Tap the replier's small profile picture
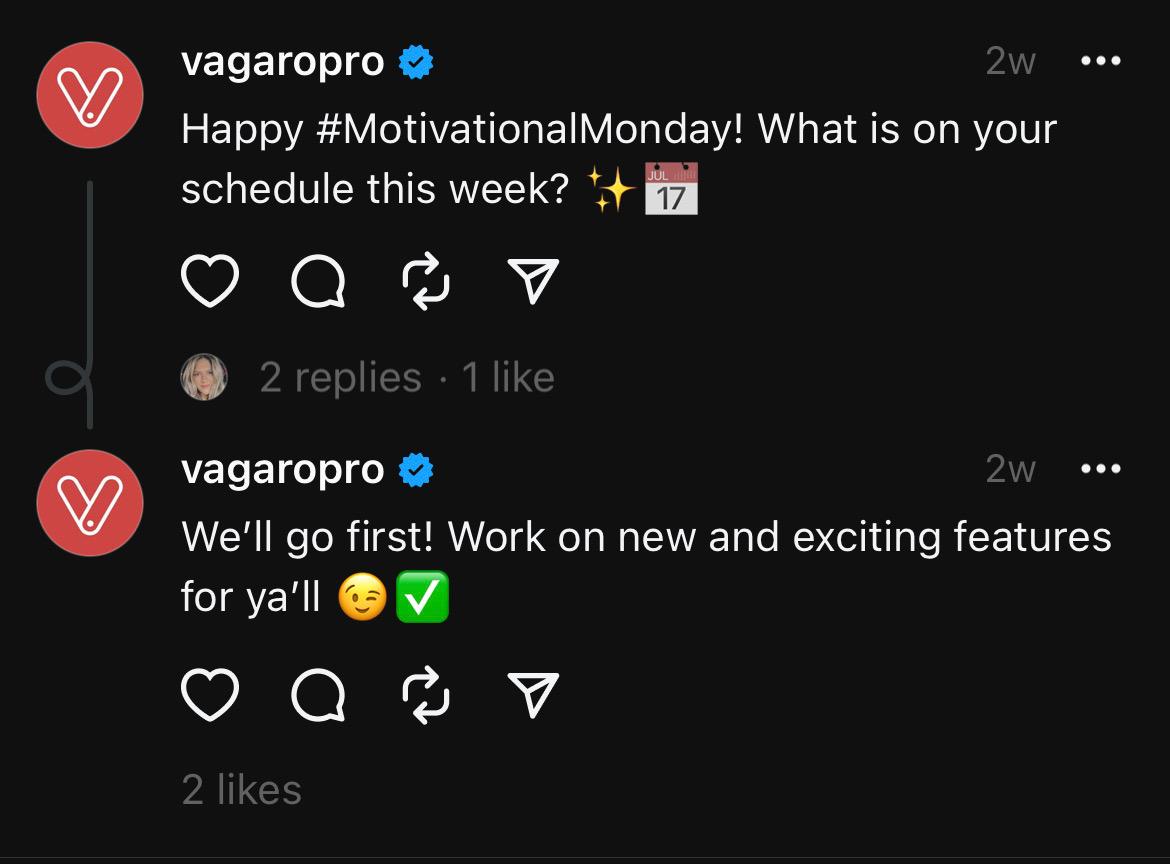1170x864 pixels. tap(204, 378)
